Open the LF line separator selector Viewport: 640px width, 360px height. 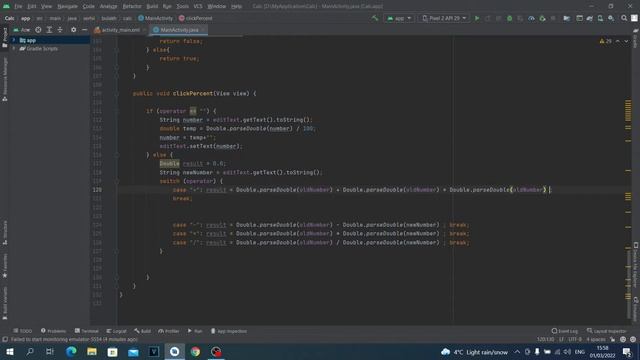pos(561,340)
